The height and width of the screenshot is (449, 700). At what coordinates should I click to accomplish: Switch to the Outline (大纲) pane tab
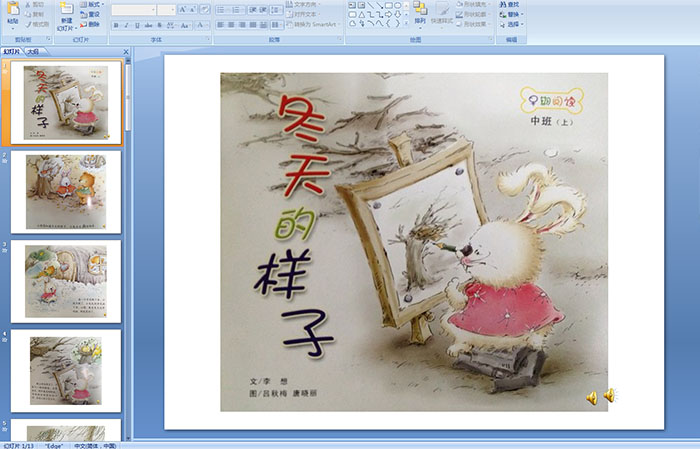33,52
